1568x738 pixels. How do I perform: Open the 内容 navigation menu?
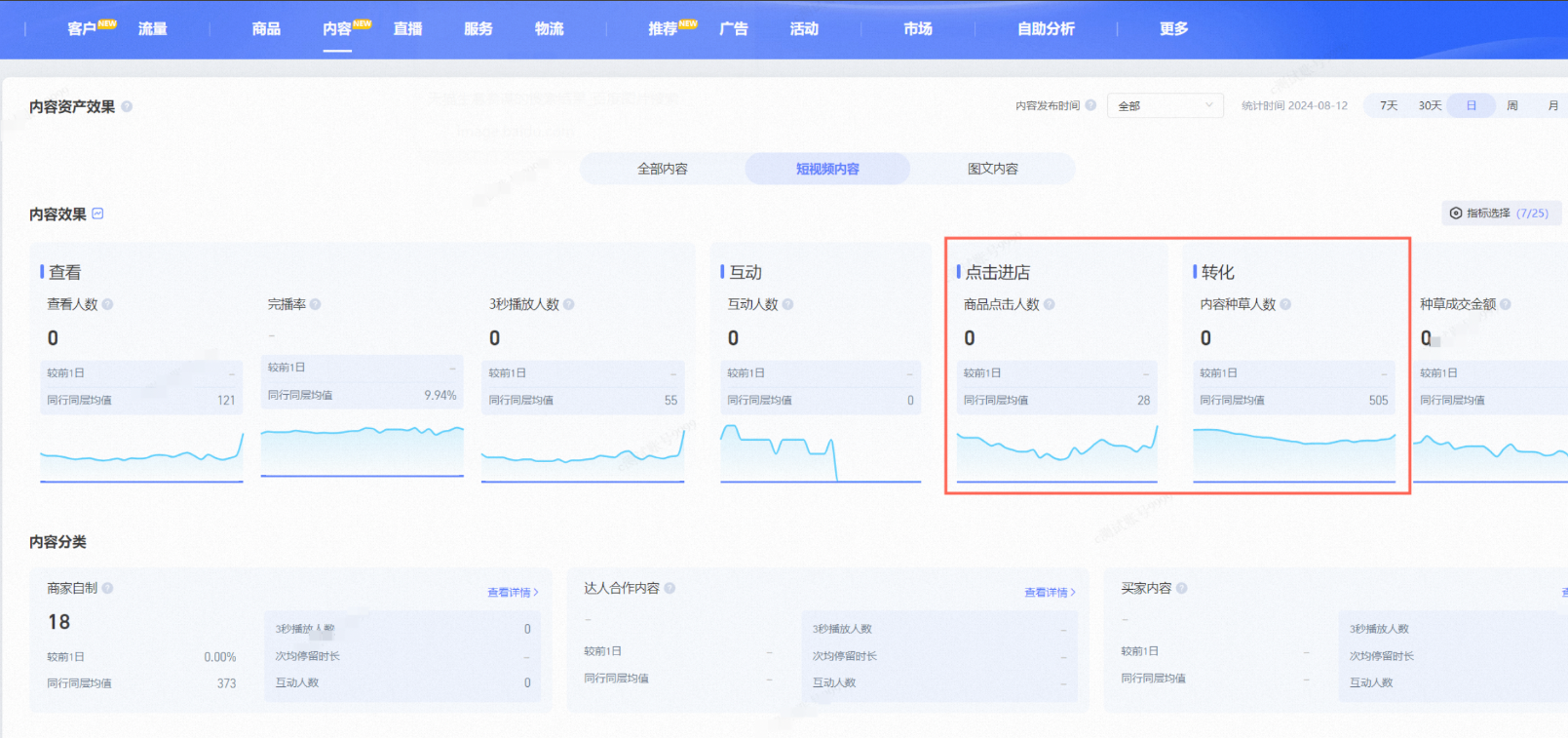click(x=337, y=29)
